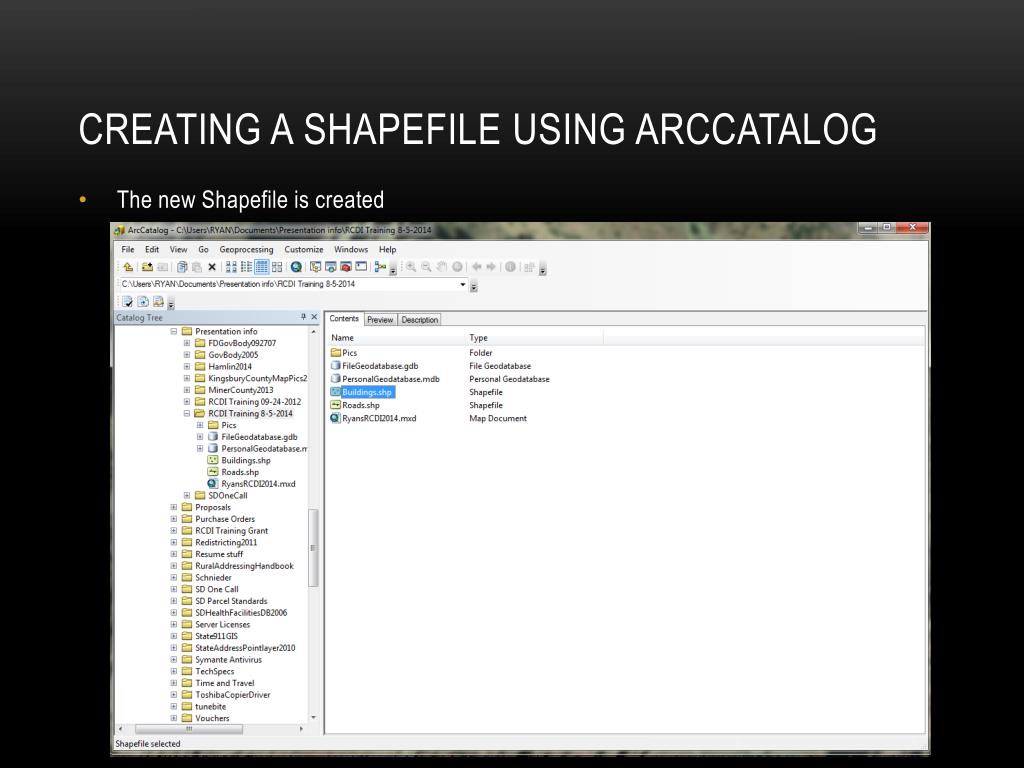Pin the Catalog Tree panel
This screenshot has width=1024, height=768.
(303, 317)
